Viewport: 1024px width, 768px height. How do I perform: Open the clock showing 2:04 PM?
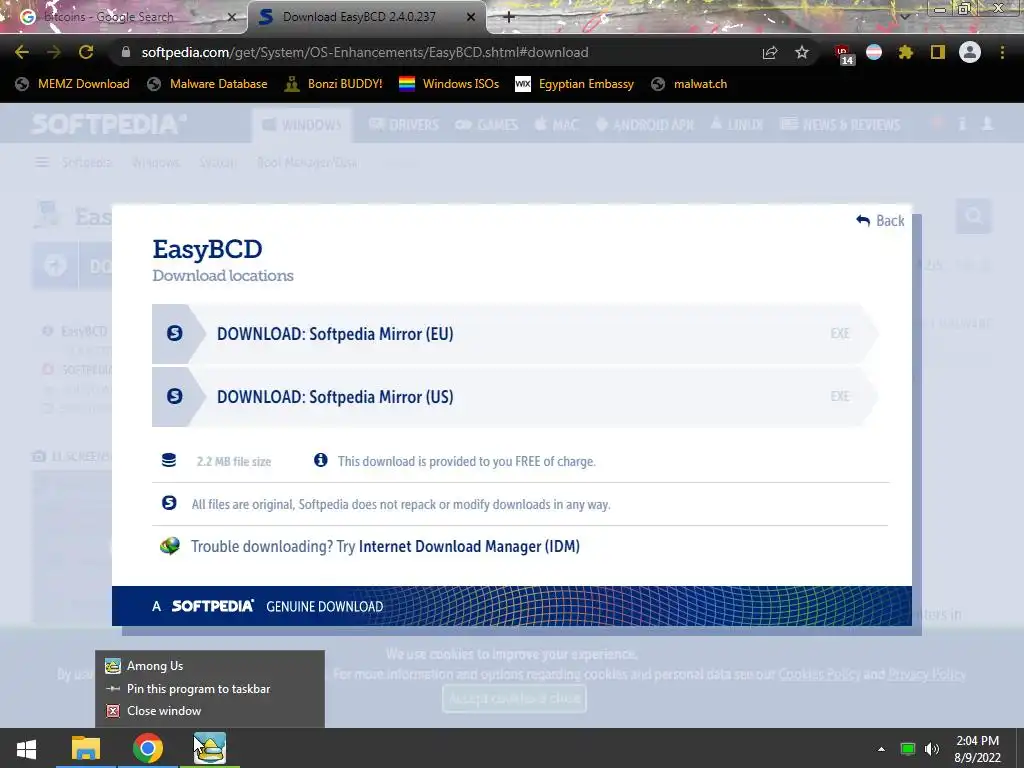click(978, 749)
